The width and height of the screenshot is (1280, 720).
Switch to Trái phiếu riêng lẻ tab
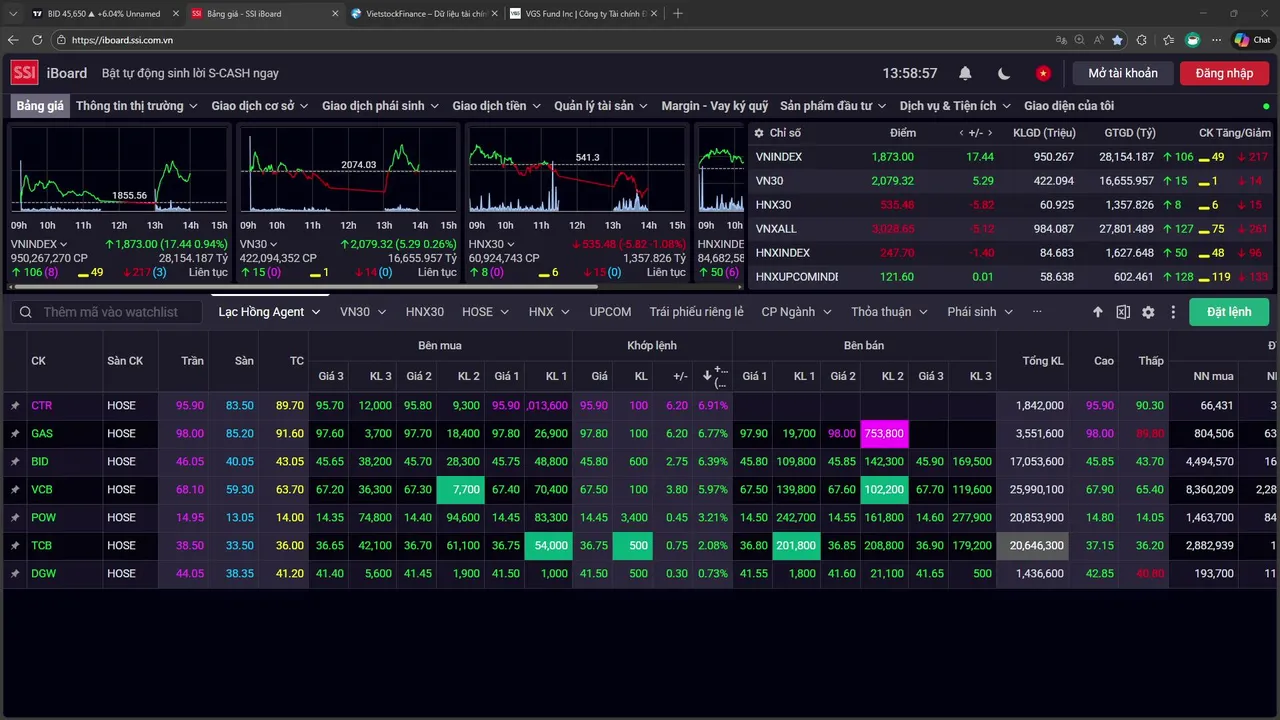tap(696, 312)
